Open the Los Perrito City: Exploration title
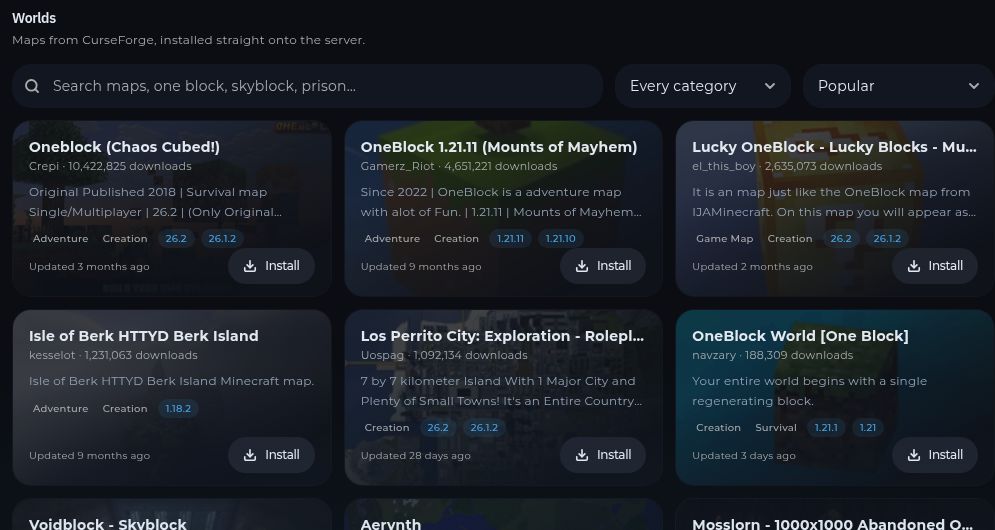 [x=502, y=336]
